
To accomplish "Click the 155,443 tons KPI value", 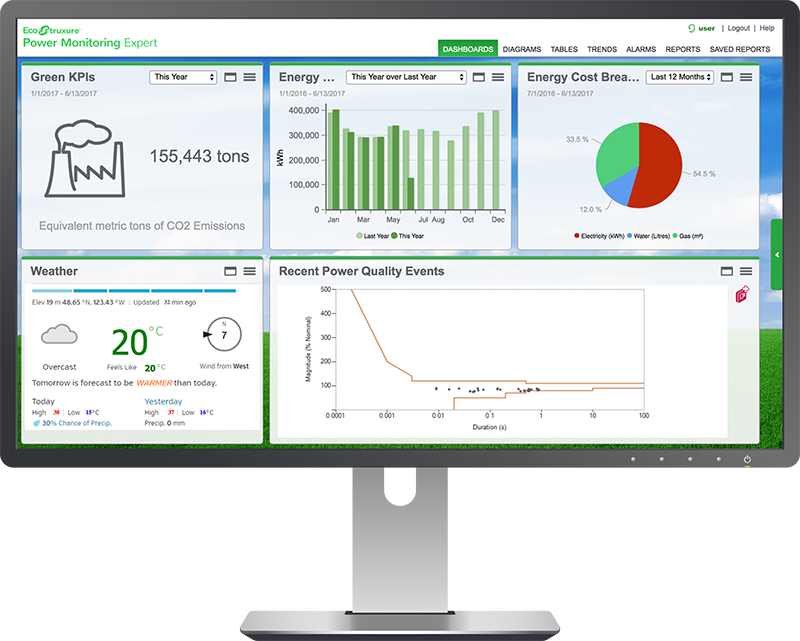I will click(199, 156).
